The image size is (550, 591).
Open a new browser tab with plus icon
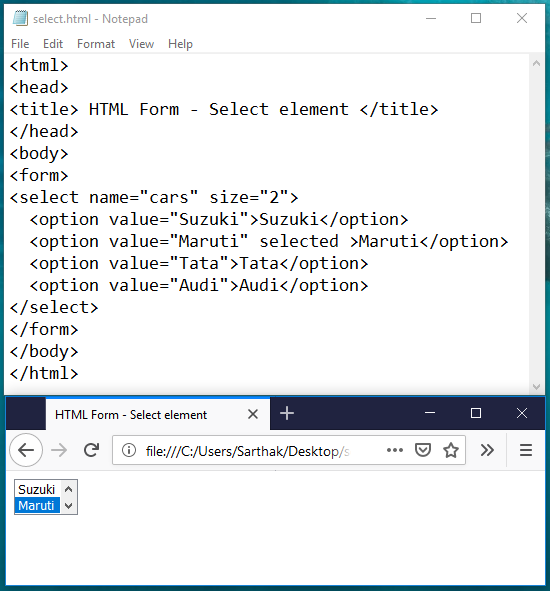pos(287,413)
